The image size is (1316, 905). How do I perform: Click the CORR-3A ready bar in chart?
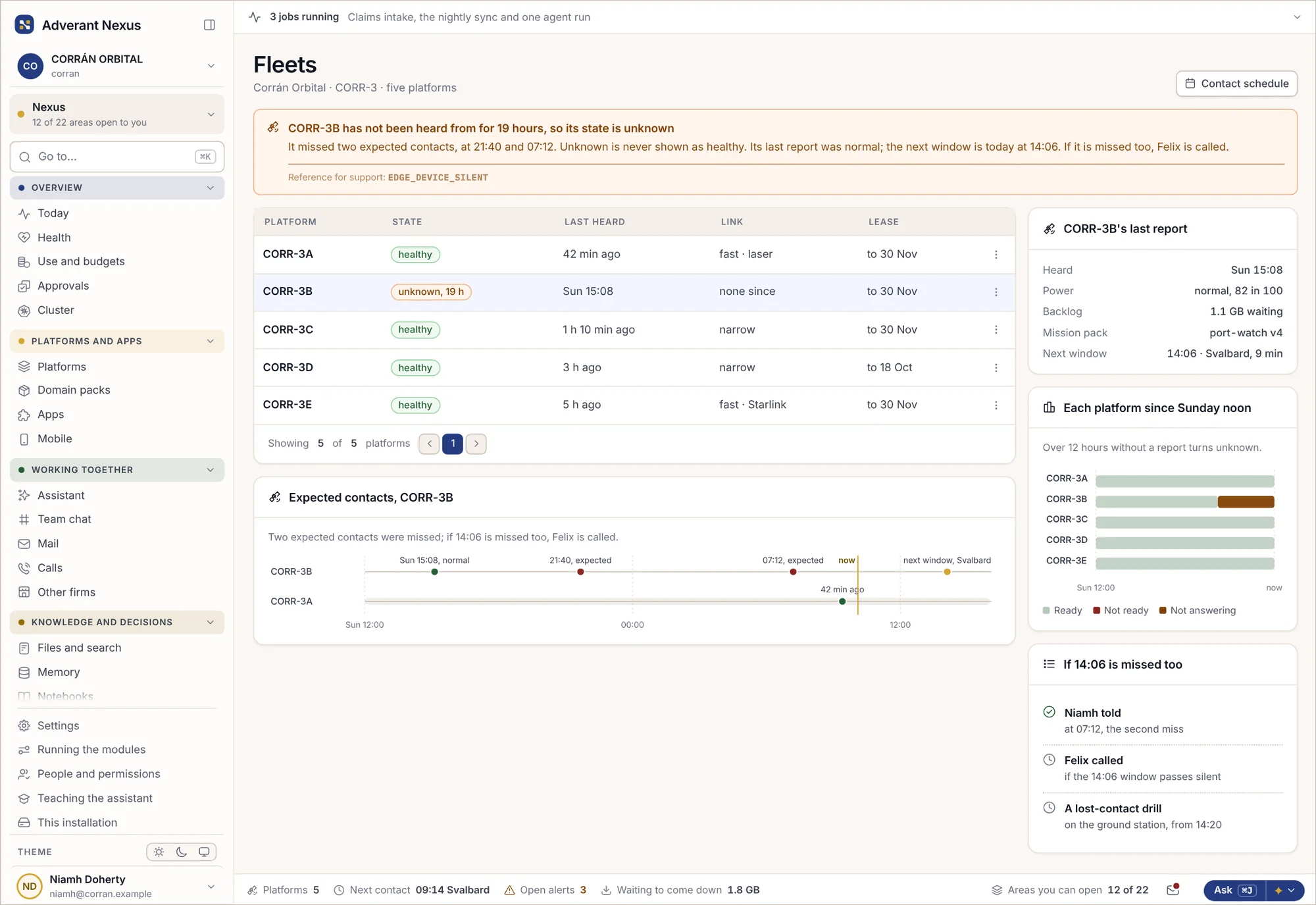[x=1184, y=481]
